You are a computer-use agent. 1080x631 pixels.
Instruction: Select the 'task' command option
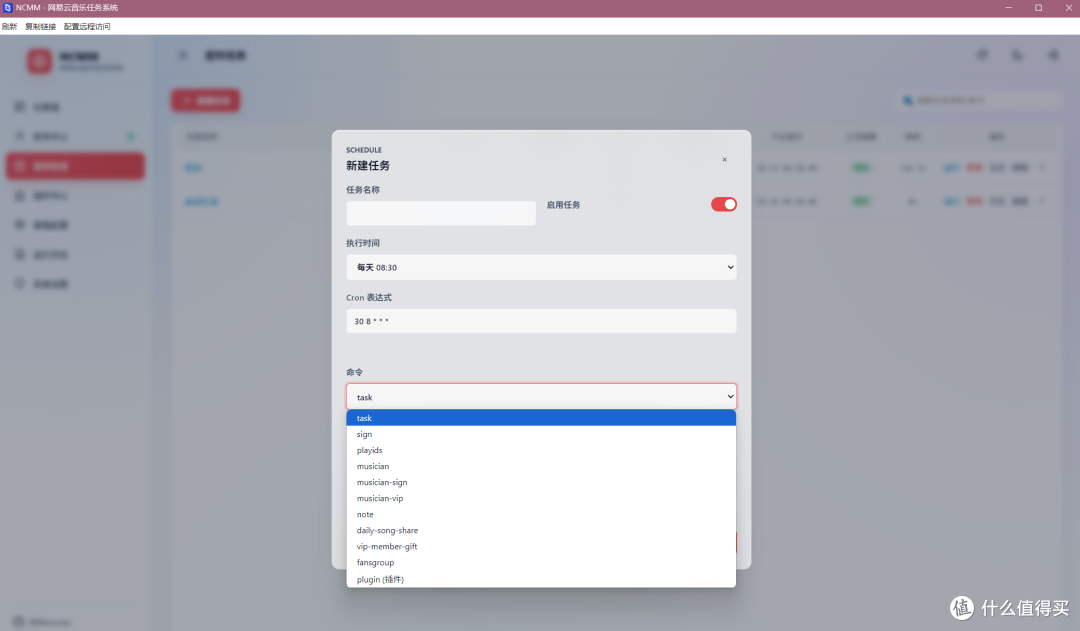point(541,418)
